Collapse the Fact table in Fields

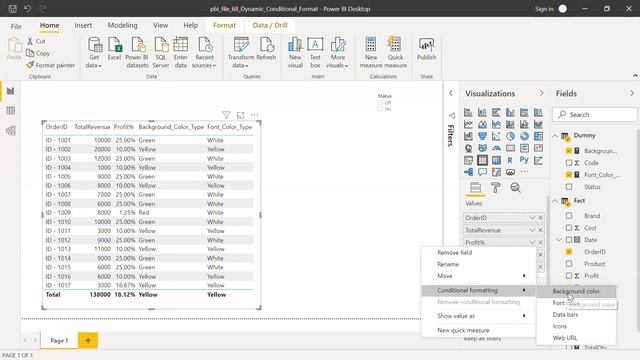(x=555, y=200)
